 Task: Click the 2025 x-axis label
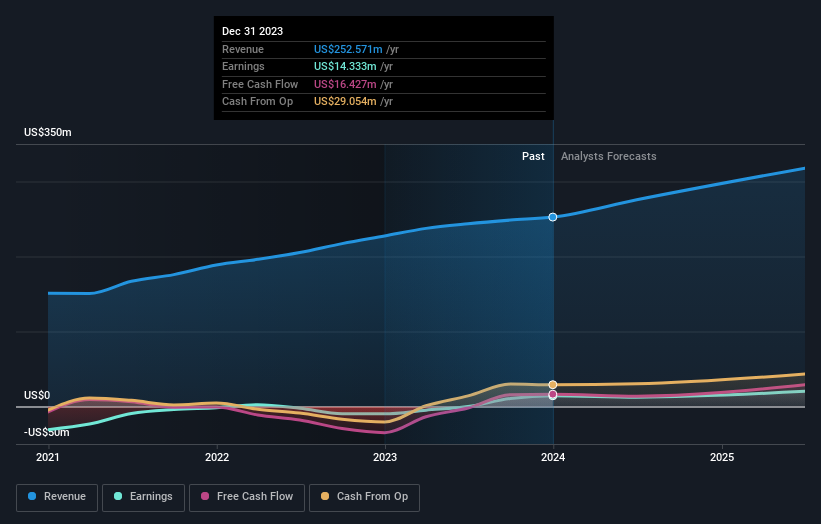click(x=722, y=458)
